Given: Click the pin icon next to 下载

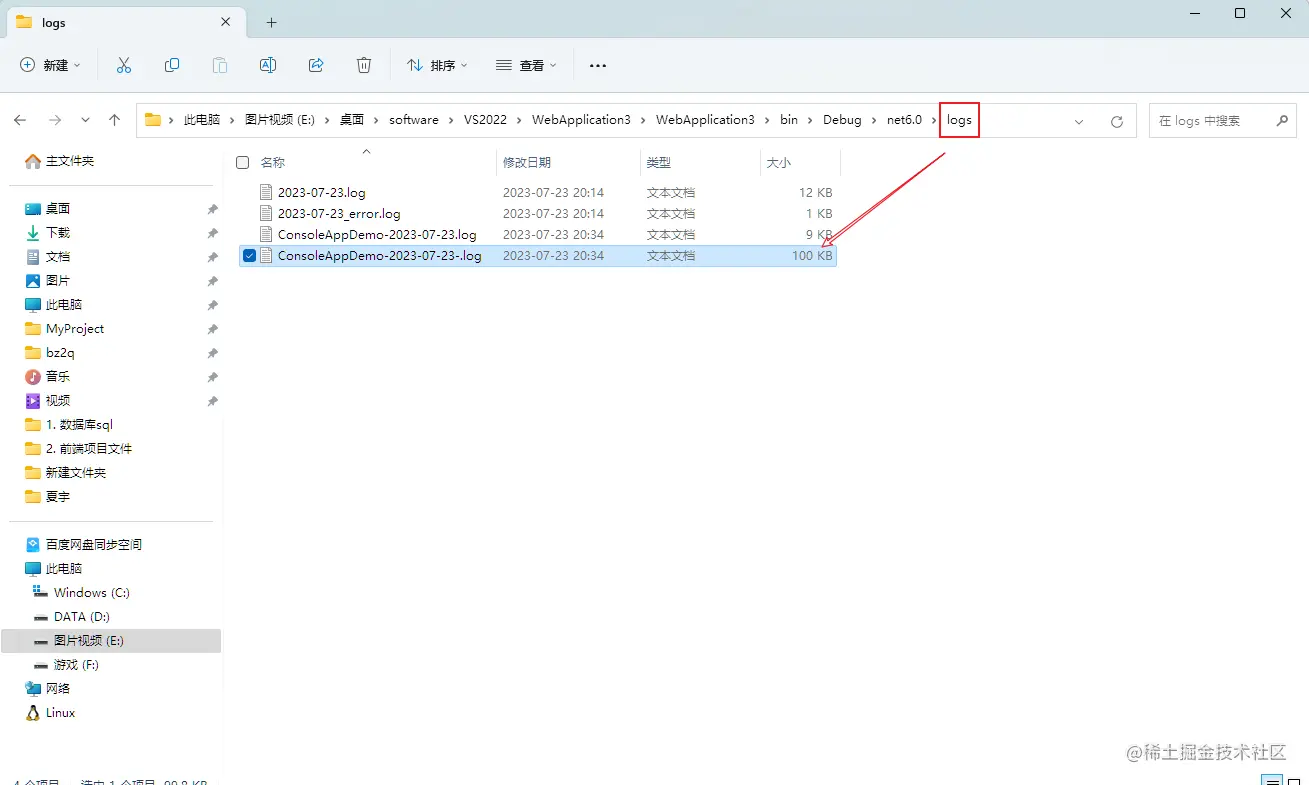Looking at the screenshot, I should (x=212, y=233).
